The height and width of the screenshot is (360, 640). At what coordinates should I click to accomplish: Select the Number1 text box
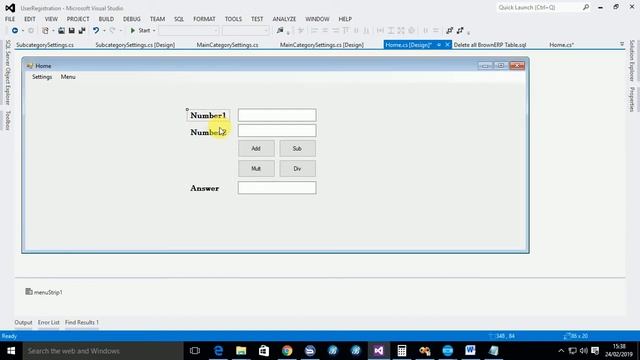277,116
